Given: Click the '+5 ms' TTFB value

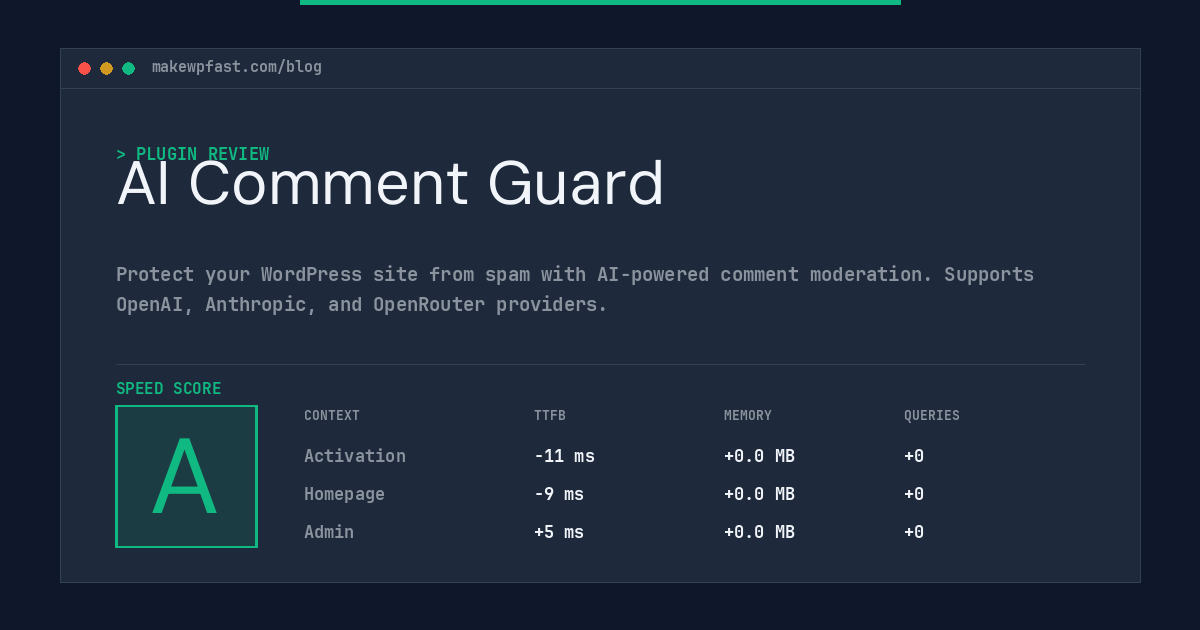Looking at the screenshot, I should [x=559, y=532].
